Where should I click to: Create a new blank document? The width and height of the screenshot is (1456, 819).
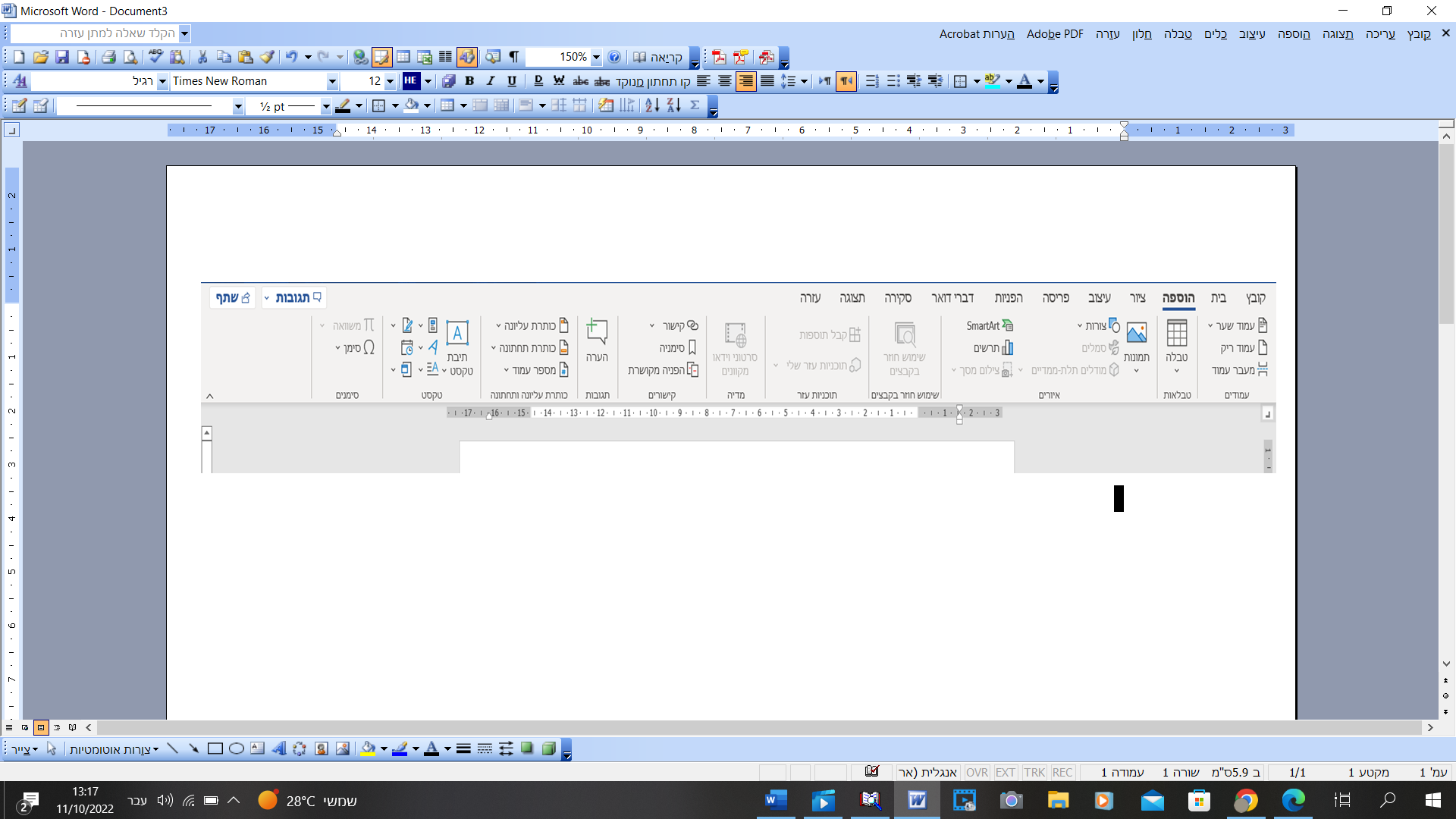[19, 57]
